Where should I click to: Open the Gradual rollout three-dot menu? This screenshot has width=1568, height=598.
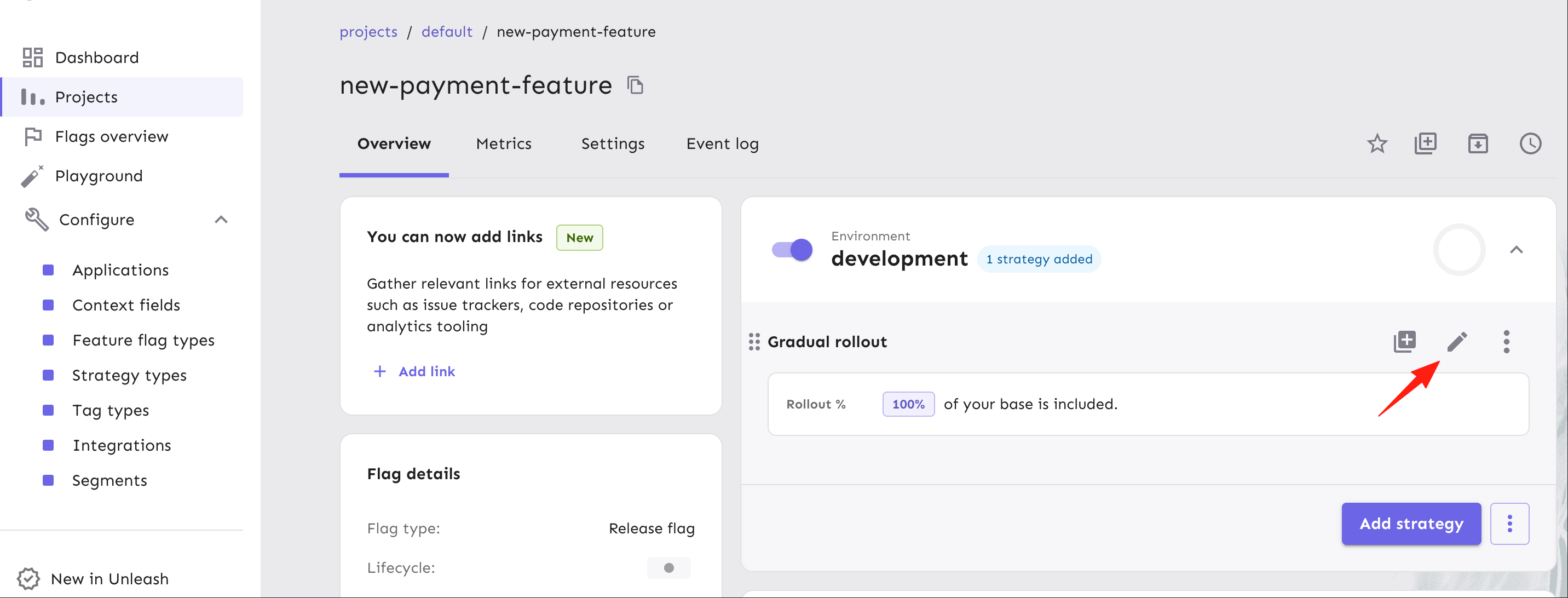point(1507,342)
